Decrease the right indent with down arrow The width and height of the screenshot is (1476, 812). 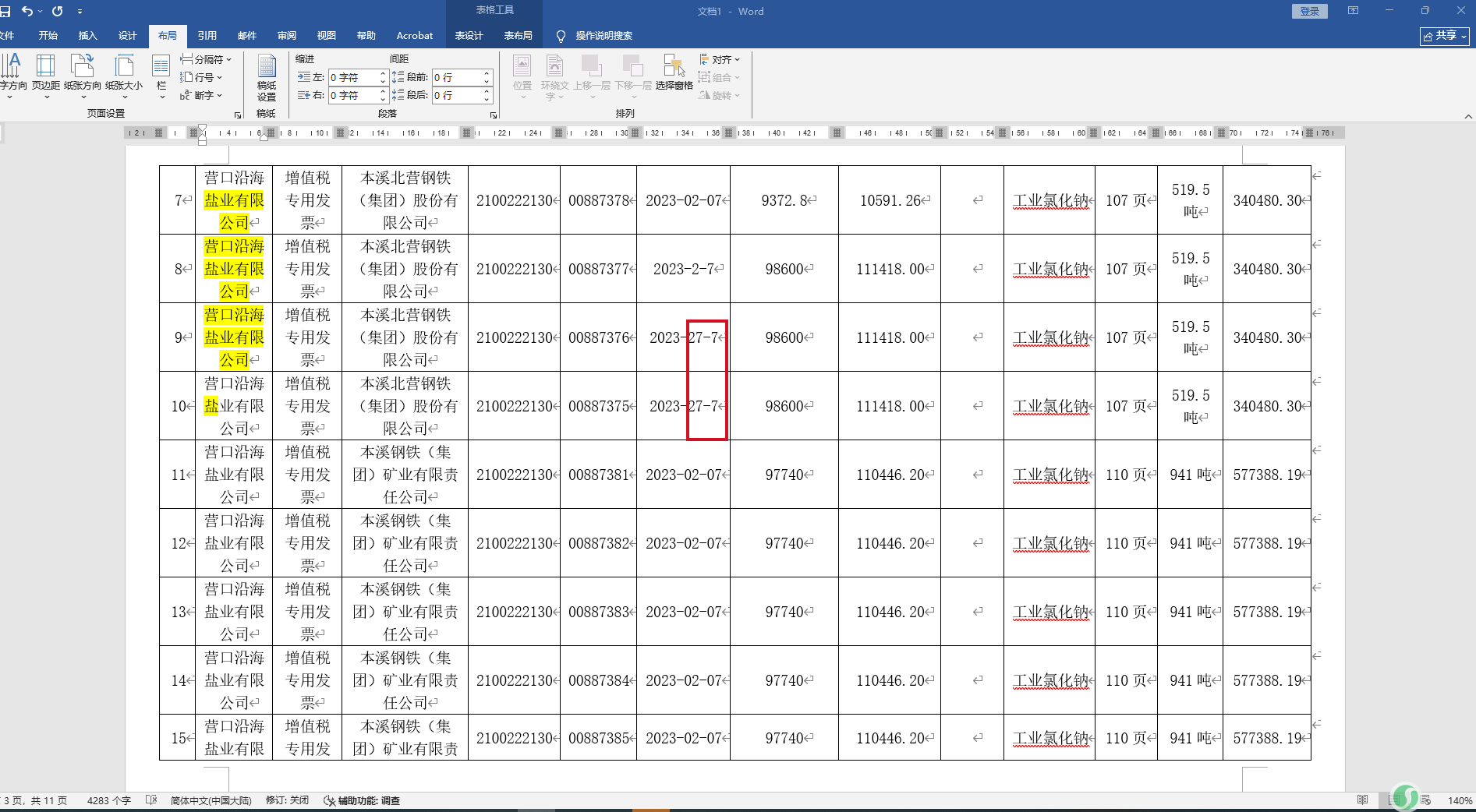tap(383, 99)
